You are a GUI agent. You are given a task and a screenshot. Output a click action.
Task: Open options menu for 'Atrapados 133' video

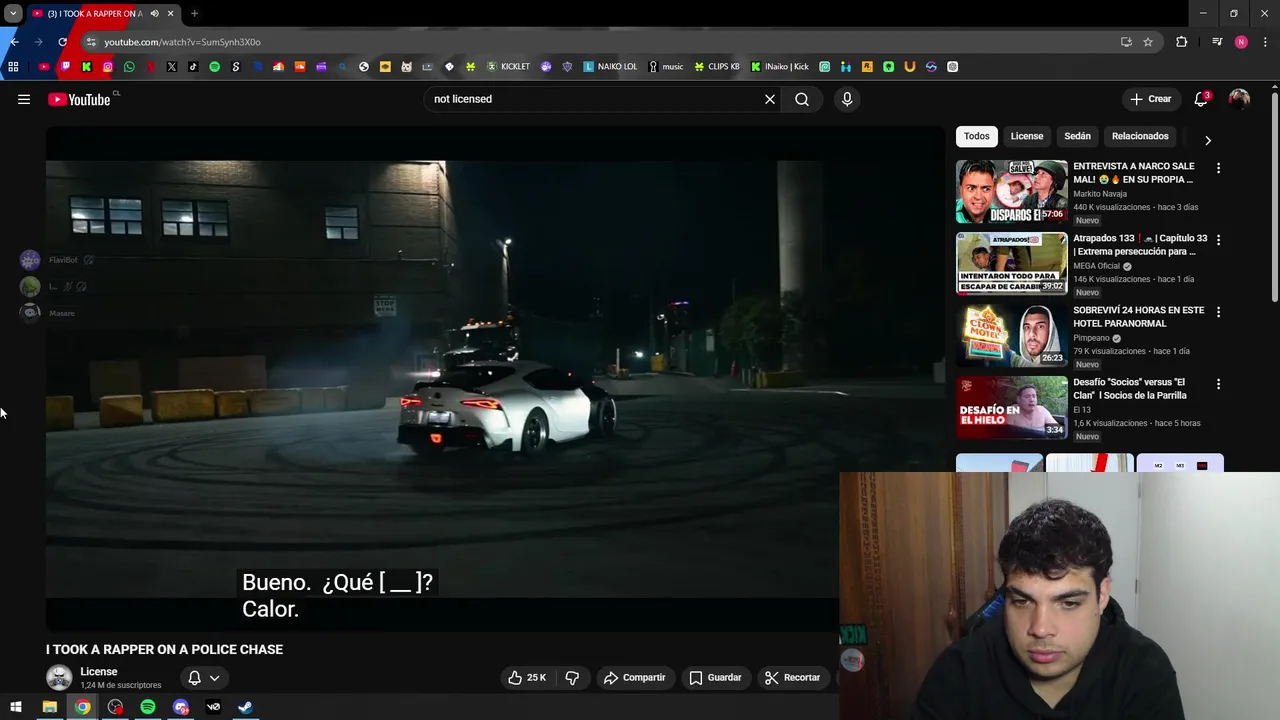click(x=1218, y=240)
